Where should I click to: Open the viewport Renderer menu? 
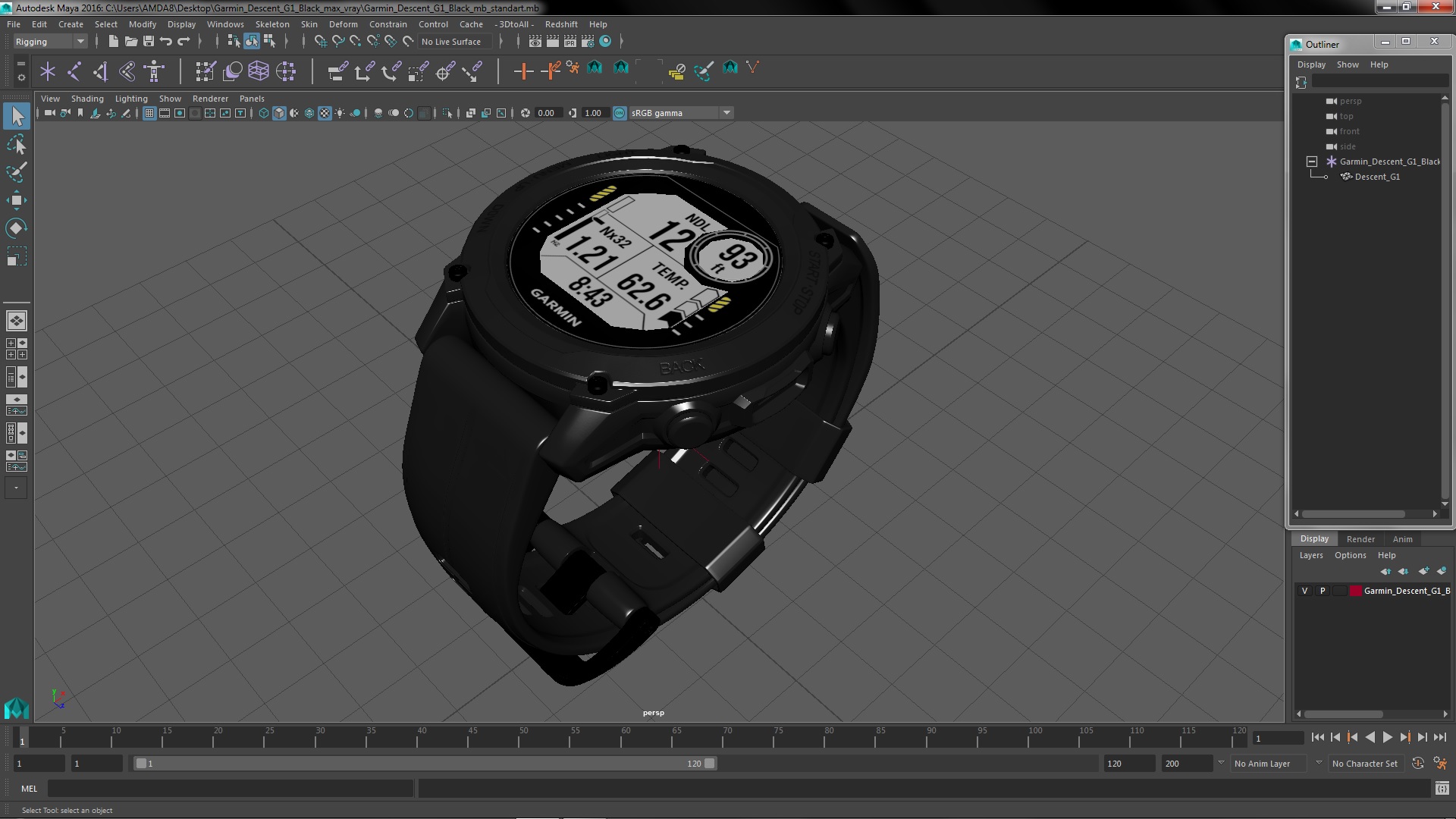[210, 99]
